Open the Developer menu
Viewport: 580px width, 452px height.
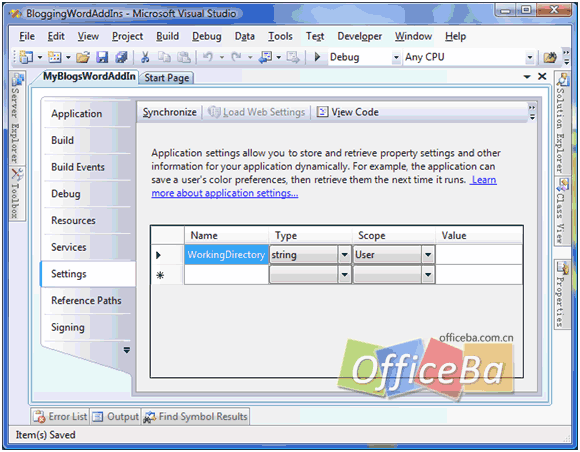[x=359, y=36]
